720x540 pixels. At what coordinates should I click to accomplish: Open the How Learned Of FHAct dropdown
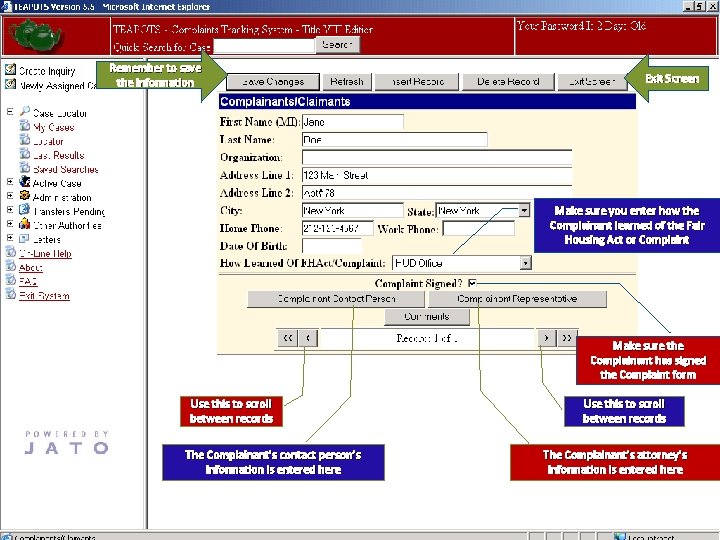[525, 263]
